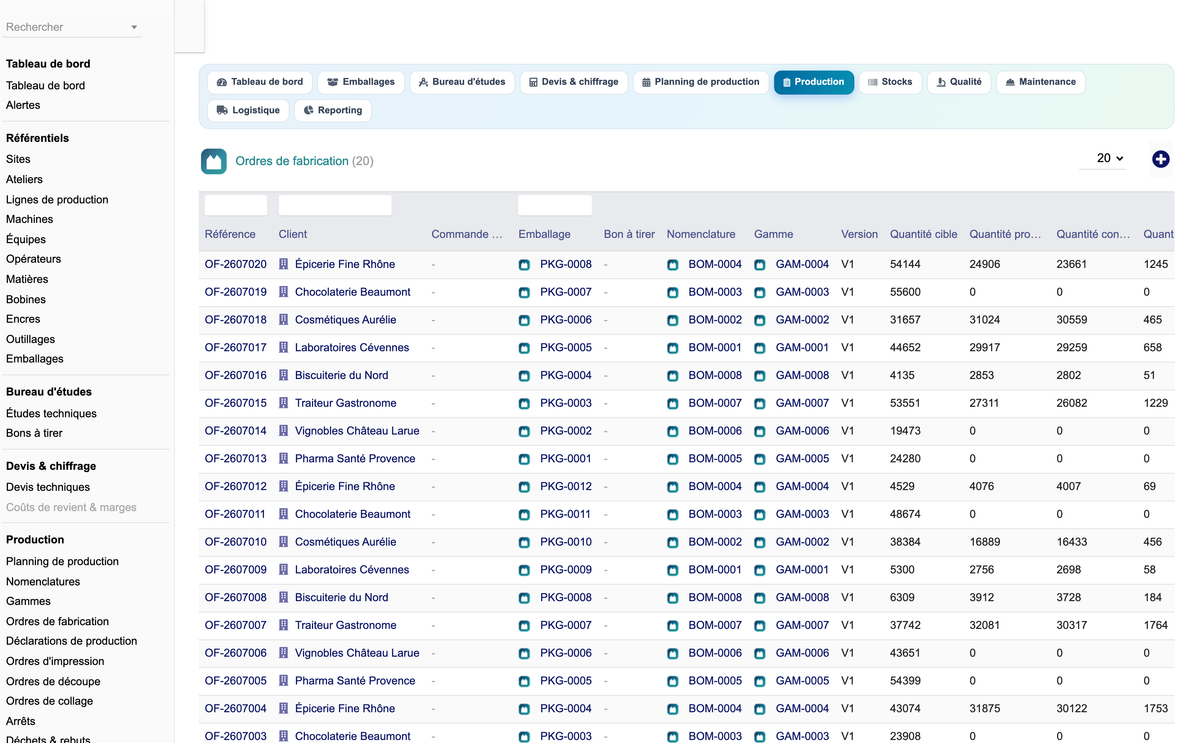Click the Emballage column filter field

pyautogui.click(x=555, y=205)
